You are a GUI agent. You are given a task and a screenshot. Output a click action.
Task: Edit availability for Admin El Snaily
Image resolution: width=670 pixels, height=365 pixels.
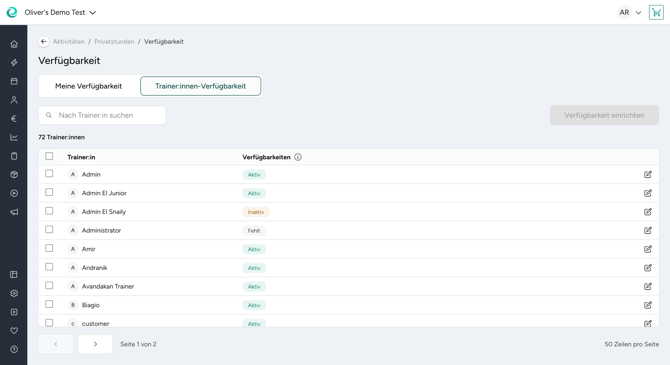648,212
